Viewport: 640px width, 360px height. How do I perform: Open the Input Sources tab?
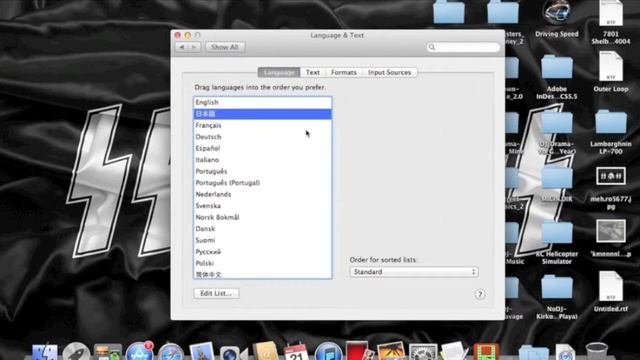pyautogui.click(x=389, y=72)
